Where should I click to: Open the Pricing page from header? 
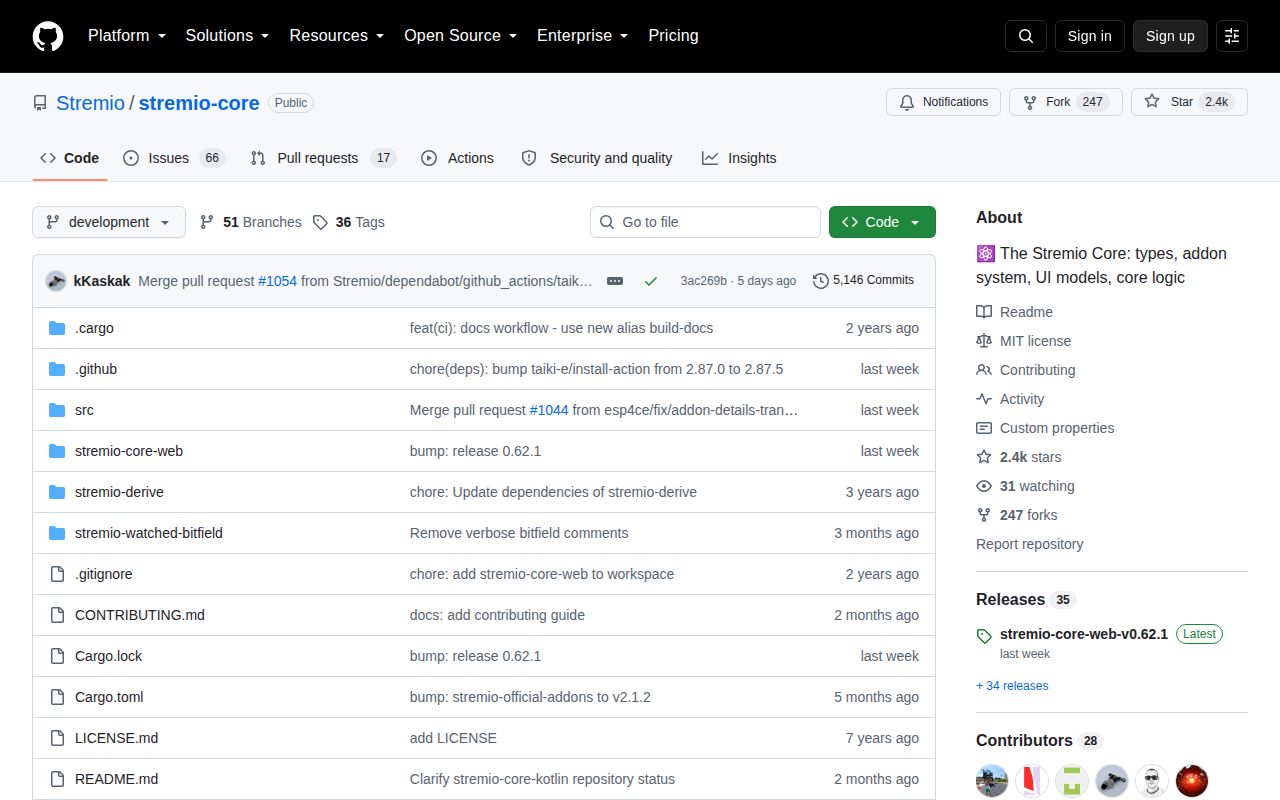pos(673,36)
